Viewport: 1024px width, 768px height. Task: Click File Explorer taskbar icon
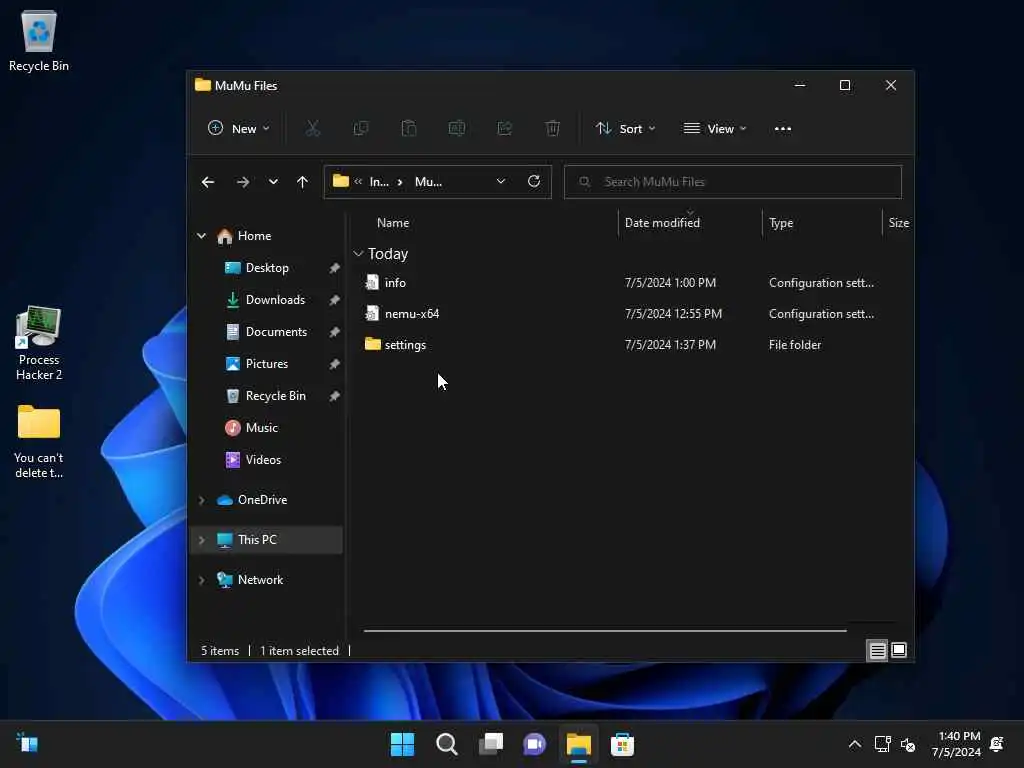click(x=579, y=744)
